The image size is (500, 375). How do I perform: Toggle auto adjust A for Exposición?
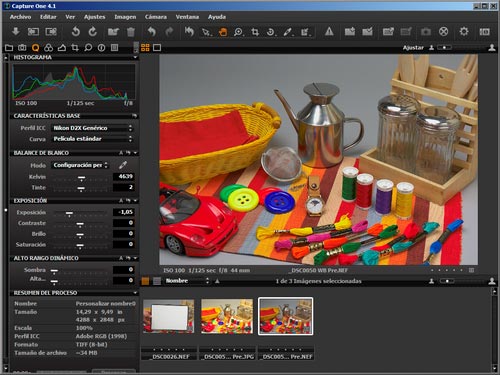121,200
